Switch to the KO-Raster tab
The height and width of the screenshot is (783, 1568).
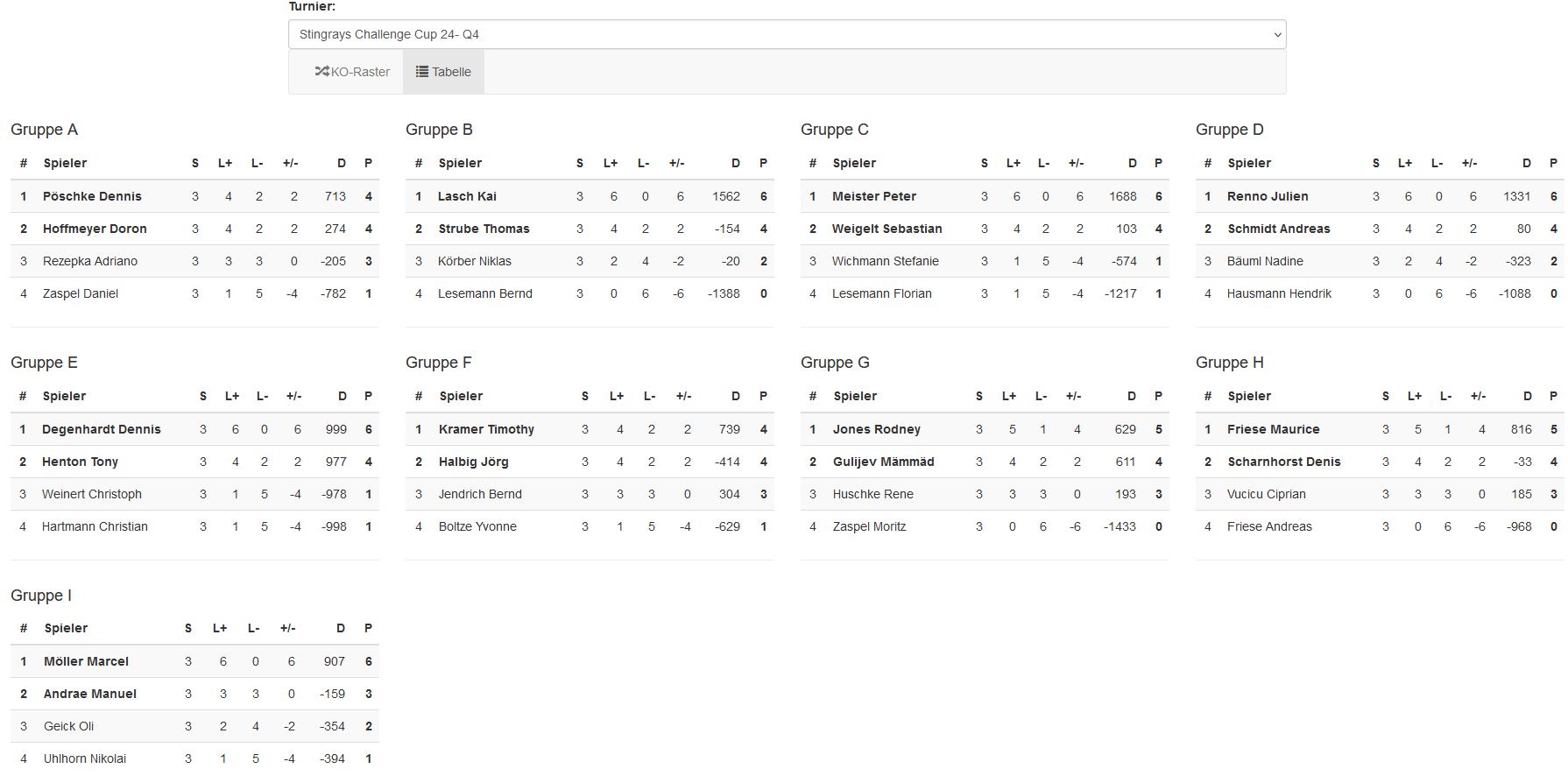[352, 72]
